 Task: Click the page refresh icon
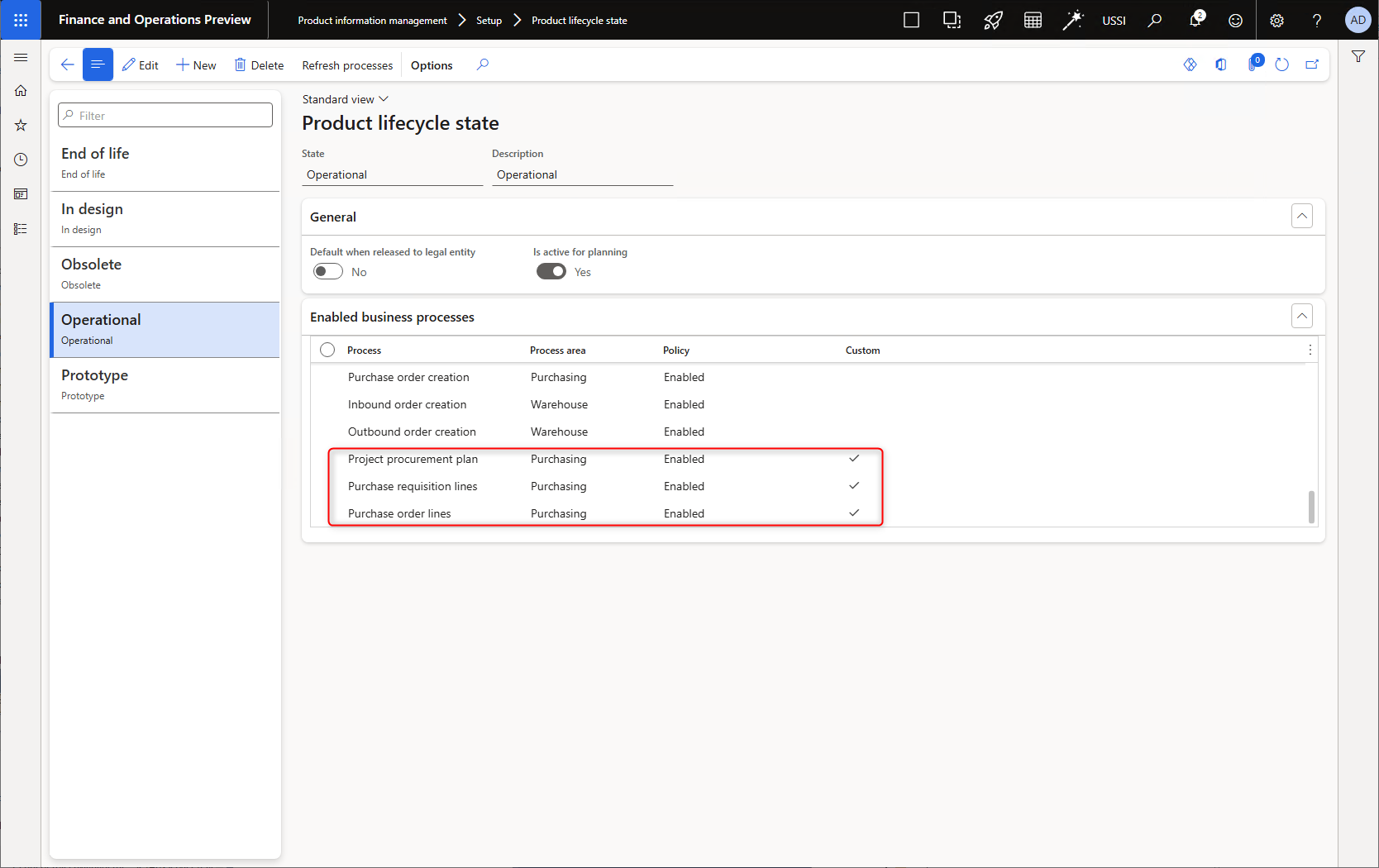tap(1281, 64)
